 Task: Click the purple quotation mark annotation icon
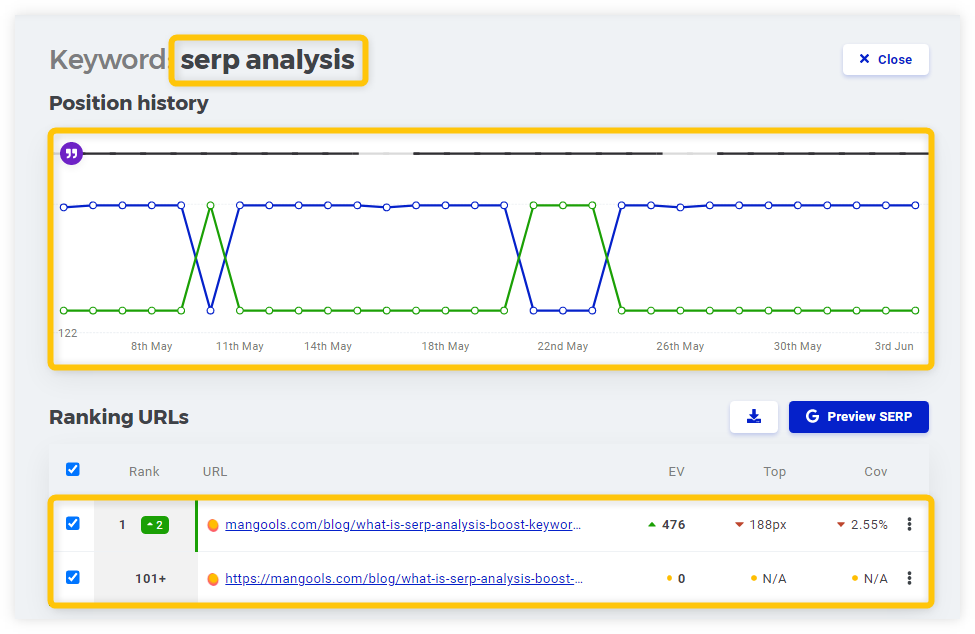(x=72, y=153)
